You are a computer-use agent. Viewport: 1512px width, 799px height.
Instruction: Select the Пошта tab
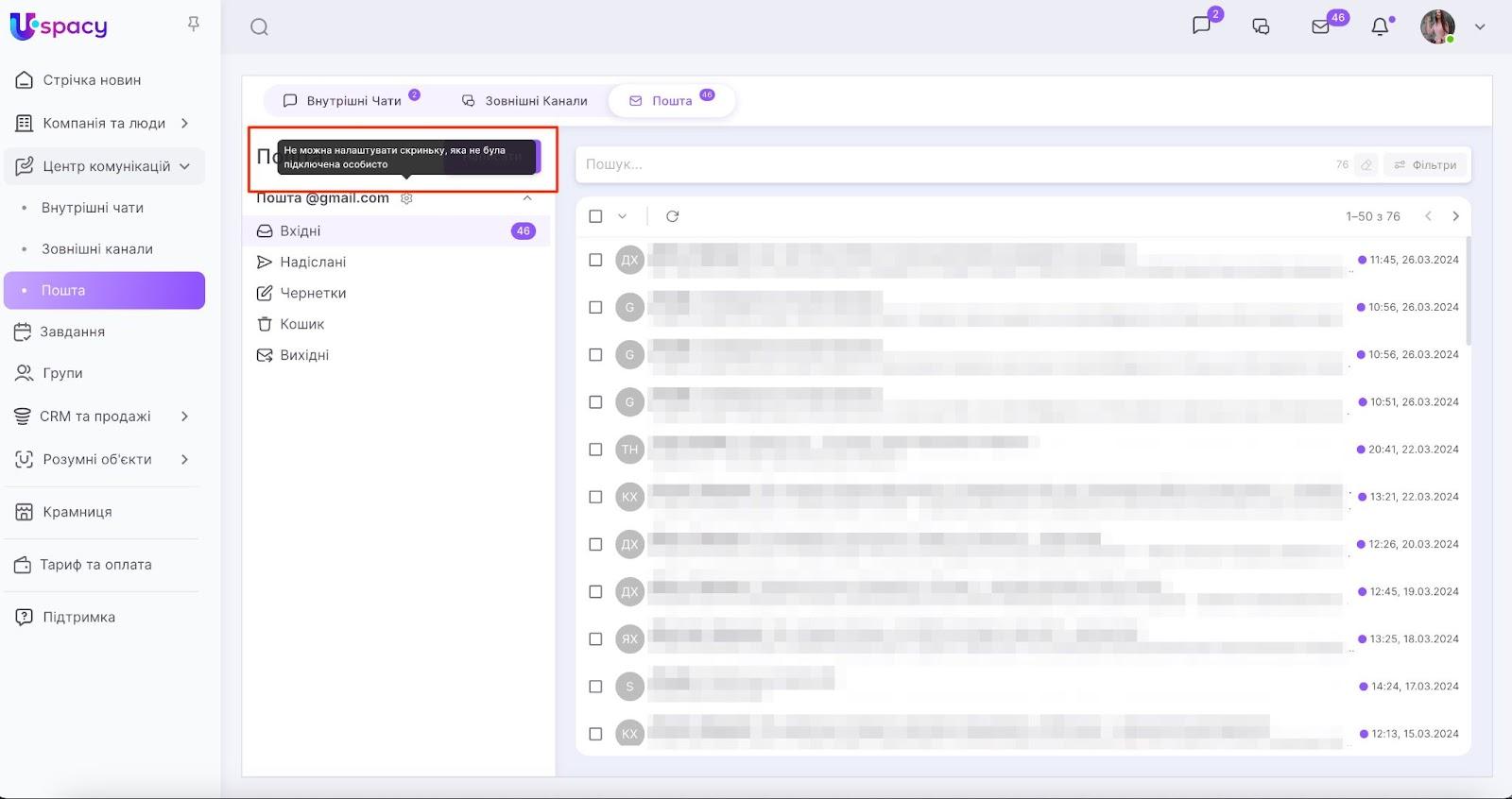point(672,100)
